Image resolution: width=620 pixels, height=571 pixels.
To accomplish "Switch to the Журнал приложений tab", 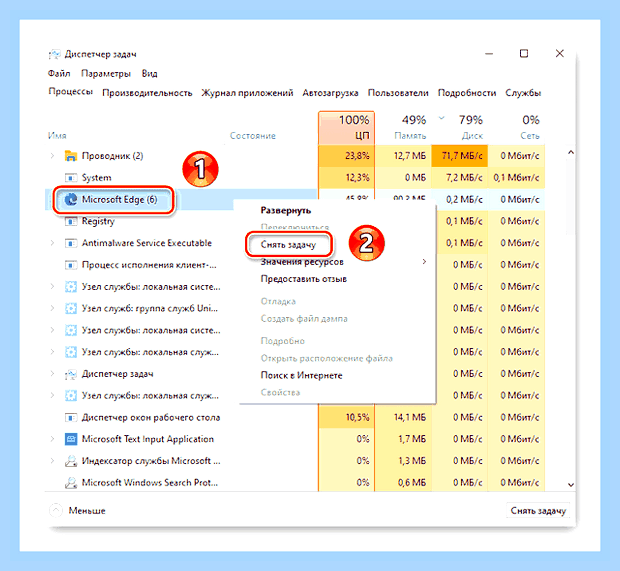I will coord(248,93).
